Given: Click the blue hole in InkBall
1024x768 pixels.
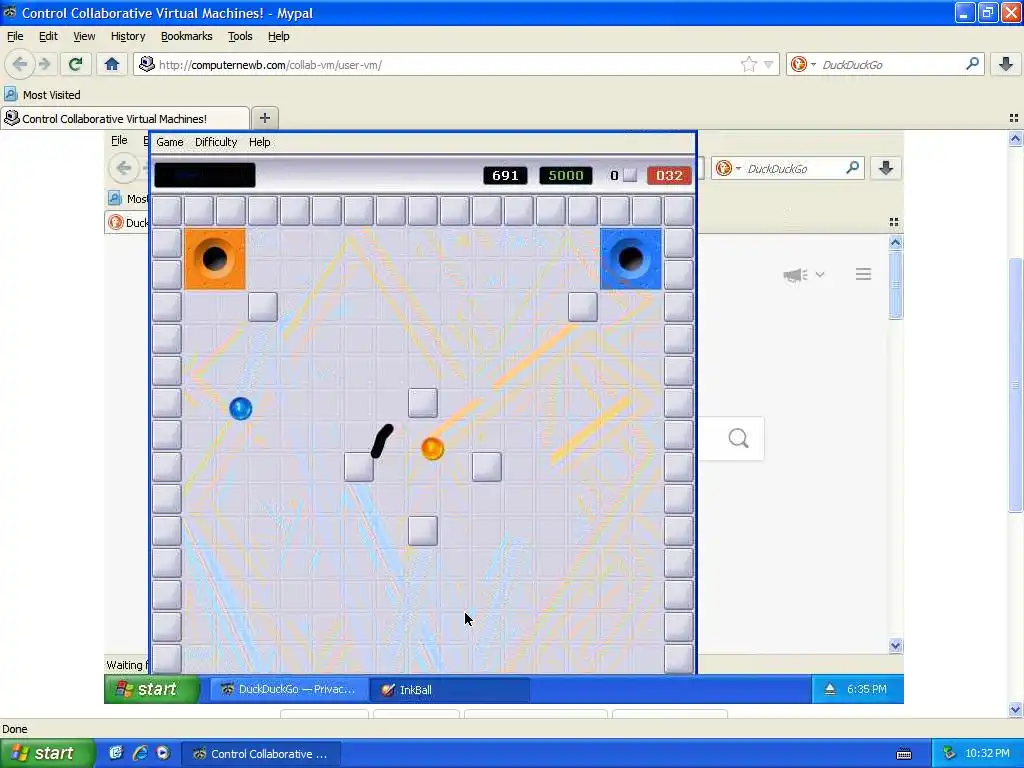Looking at the screenshot, I should (630, 259).
